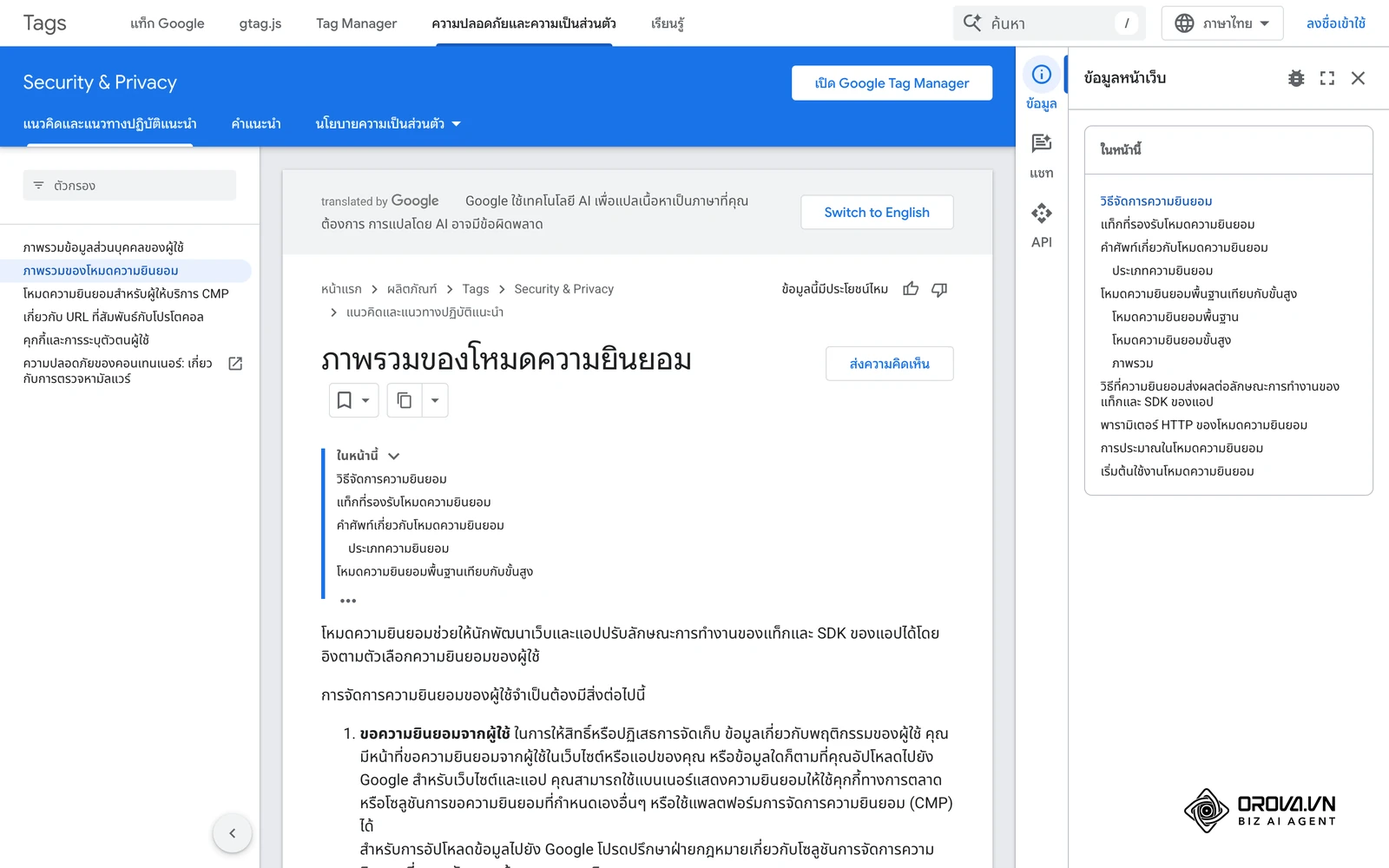
Task: Select แนวคิดและแนวทางปฏิบัติแนะนำ sub-tab
Action: (x=109, y=124)
